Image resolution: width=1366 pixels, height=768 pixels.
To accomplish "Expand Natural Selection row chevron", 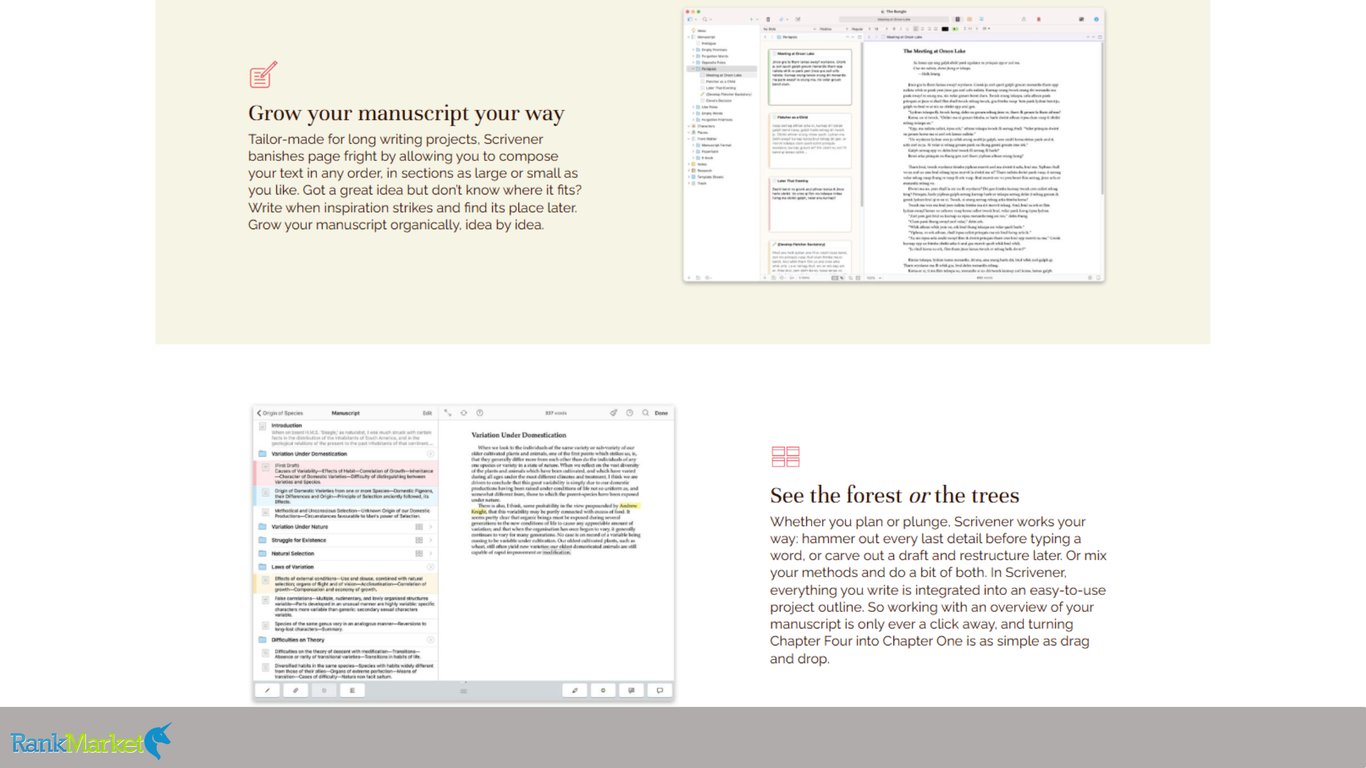I will tap(431, 553).
